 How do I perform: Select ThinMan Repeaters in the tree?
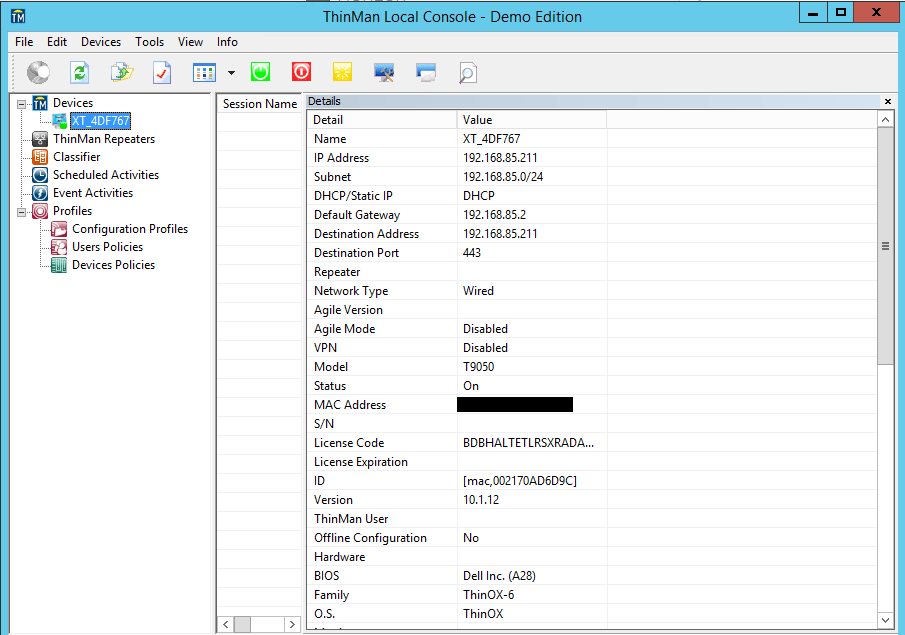(x=104, y=139)
